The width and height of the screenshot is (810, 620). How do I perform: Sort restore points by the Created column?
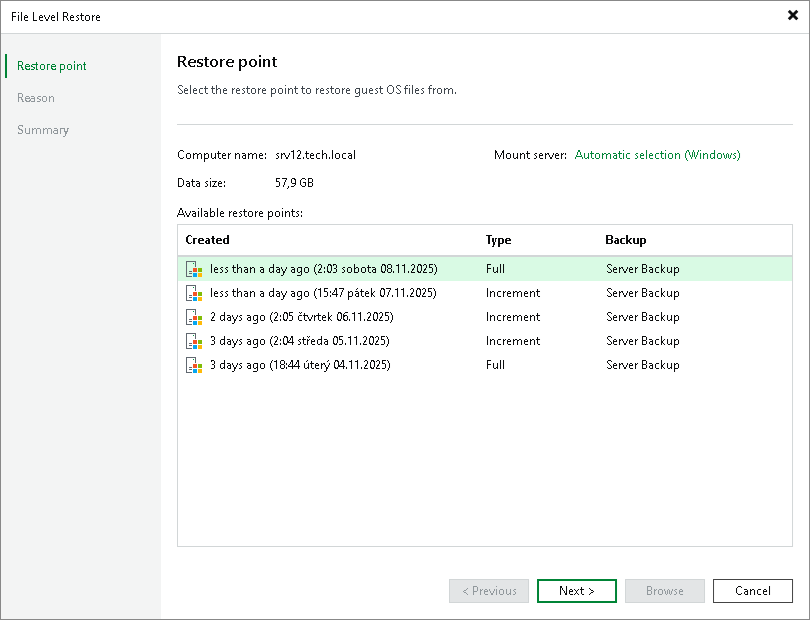[x=208, y=240]
